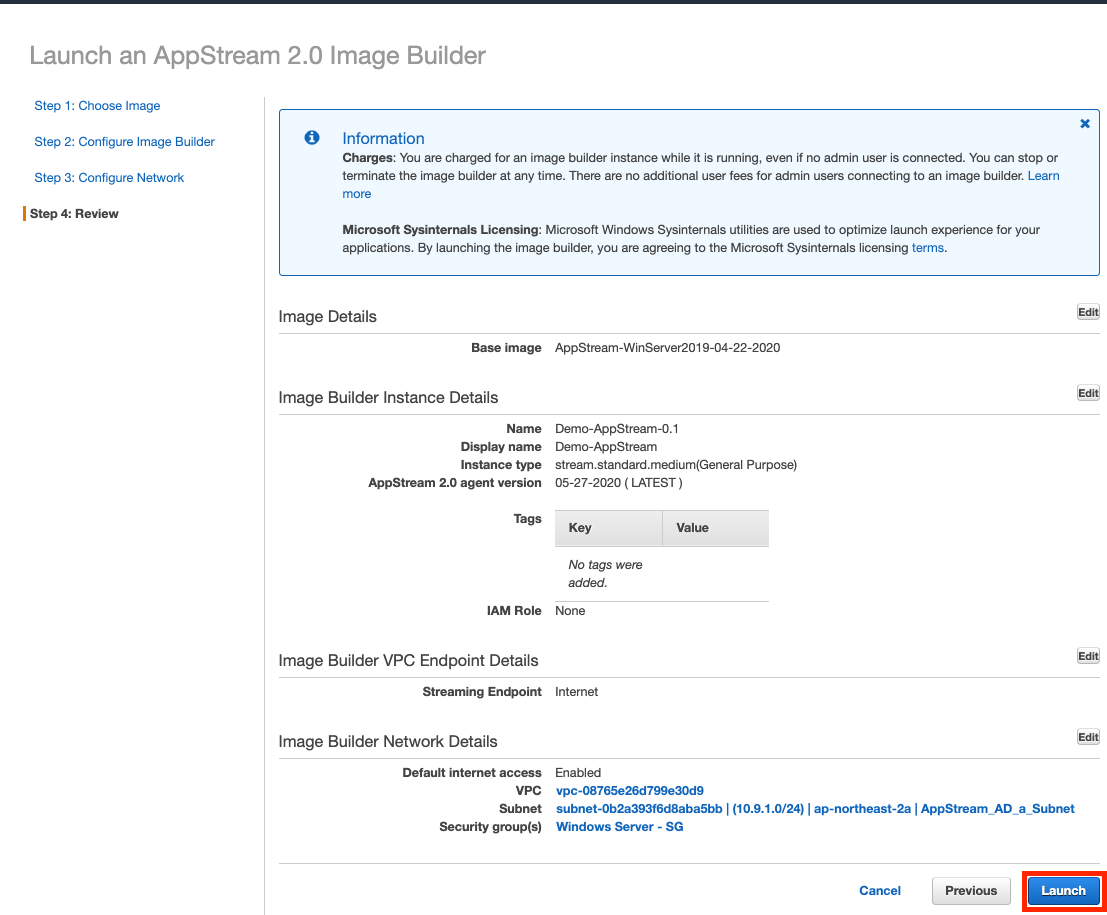The width and height of the screenshot is (1107, 915).
Task: Click the agent version 05-27-2020 ( LATEST )
Action: [x=618, y=483]
